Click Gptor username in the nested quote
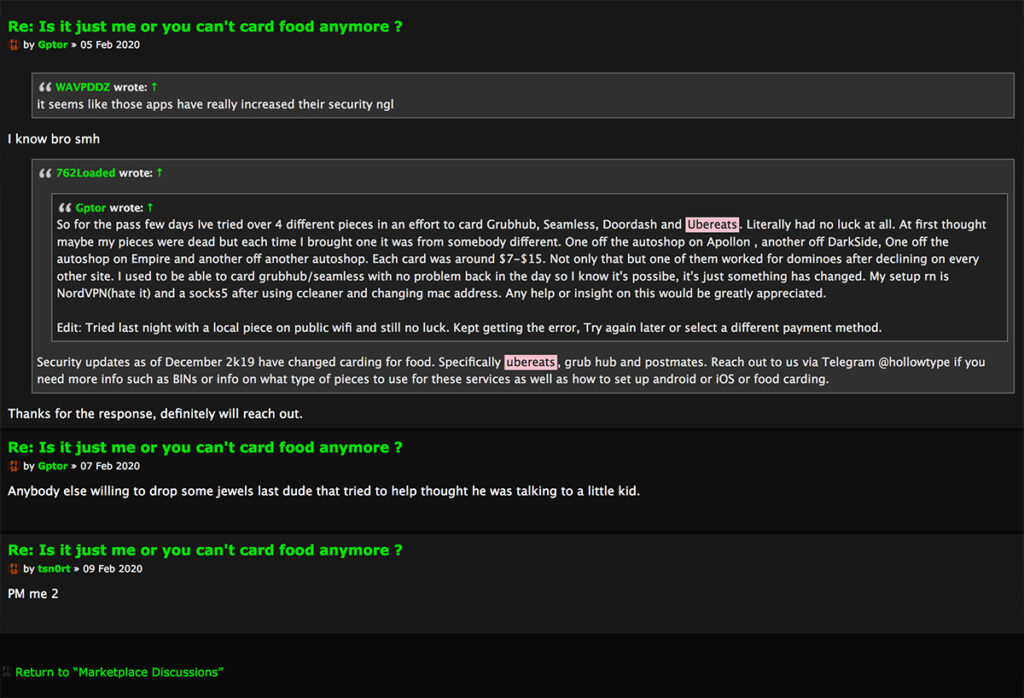 (91, 208)
